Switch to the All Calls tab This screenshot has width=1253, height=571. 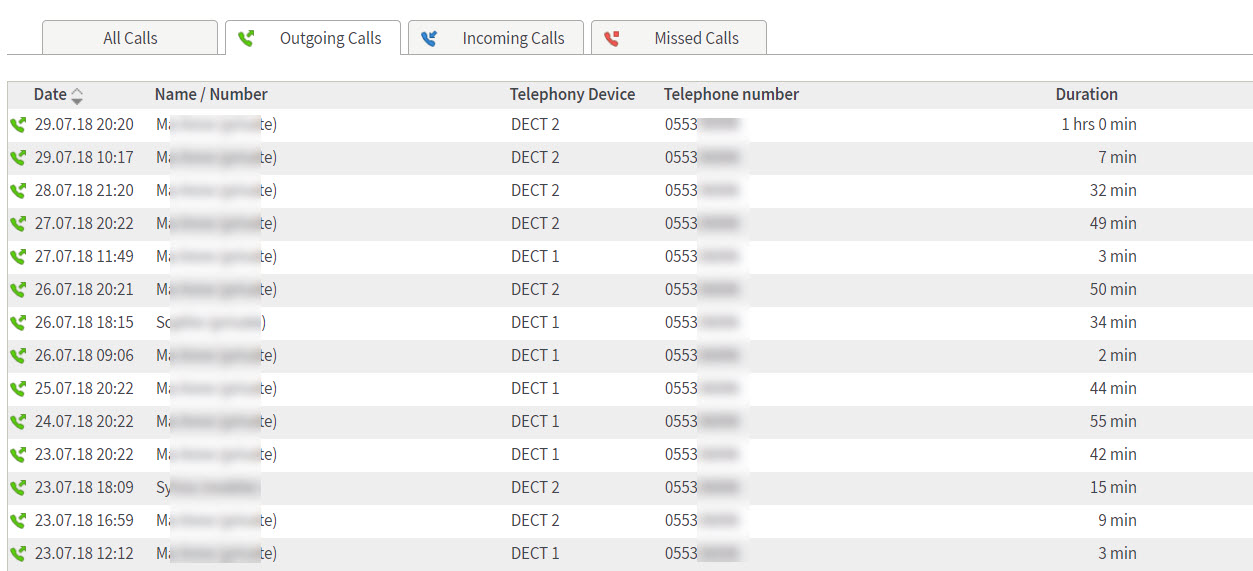(130, 39)
